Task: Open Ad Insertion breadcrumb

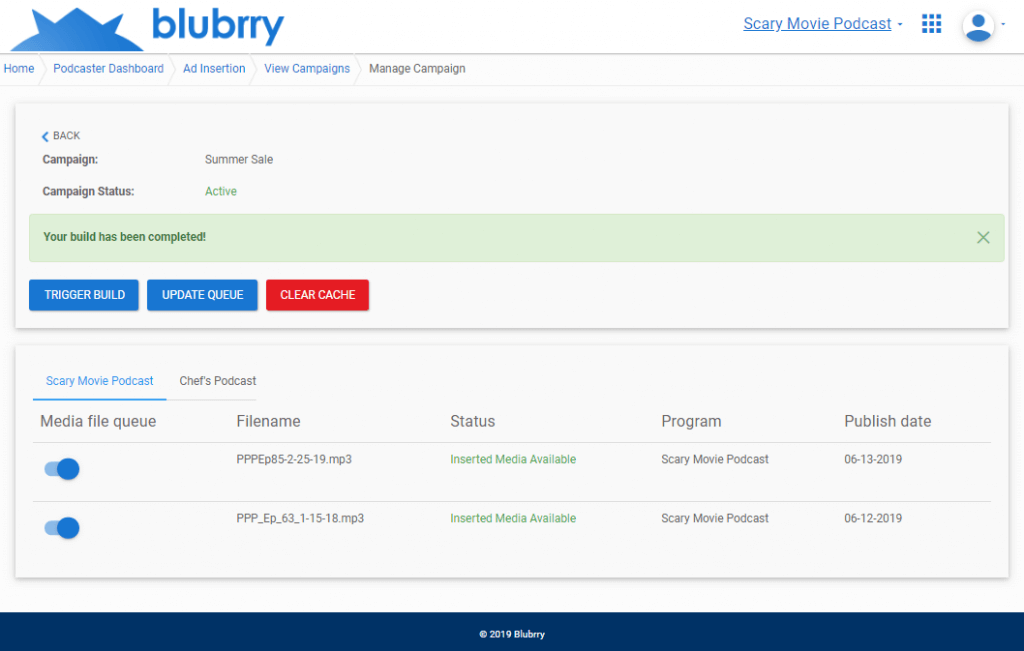Action: coord(214,69)
